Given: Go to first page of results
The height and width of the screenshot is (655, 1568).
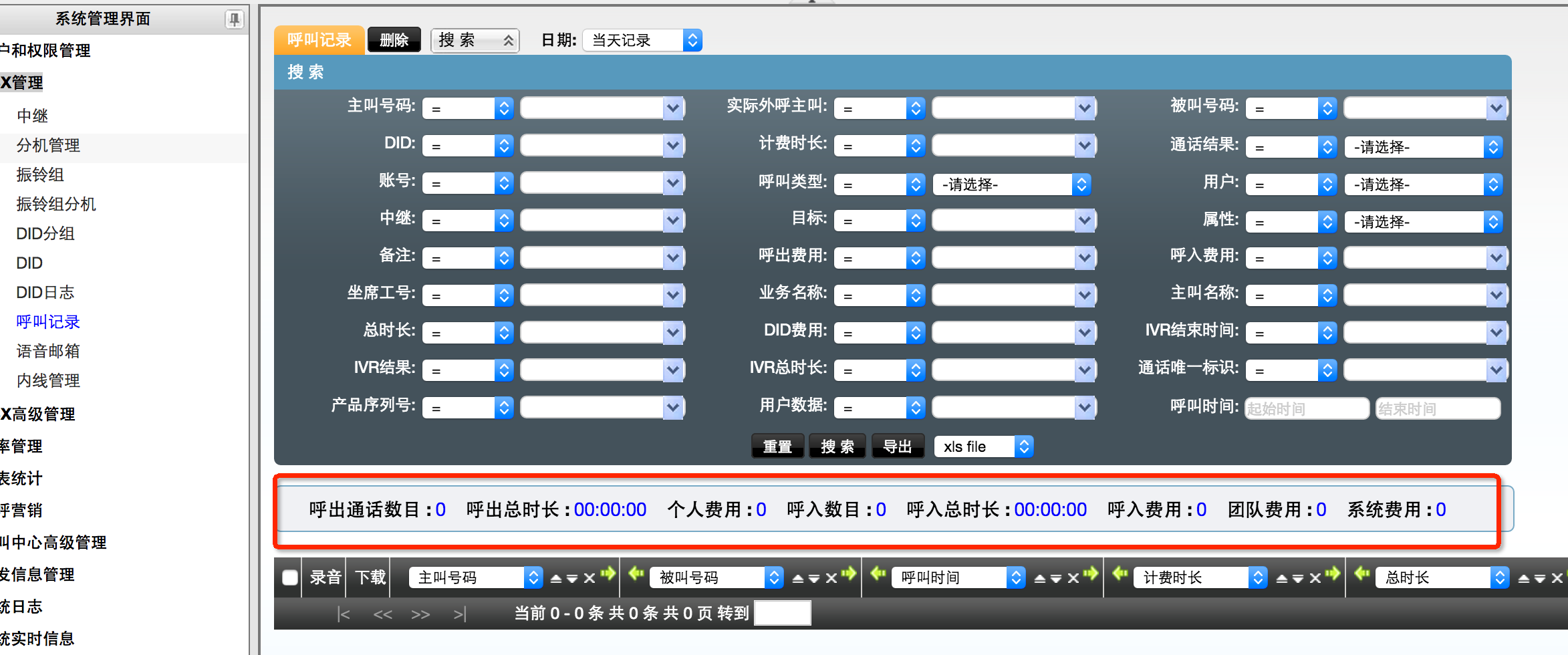Looking at the screenshot, I should pyautogui.click(x=344, y=614).
